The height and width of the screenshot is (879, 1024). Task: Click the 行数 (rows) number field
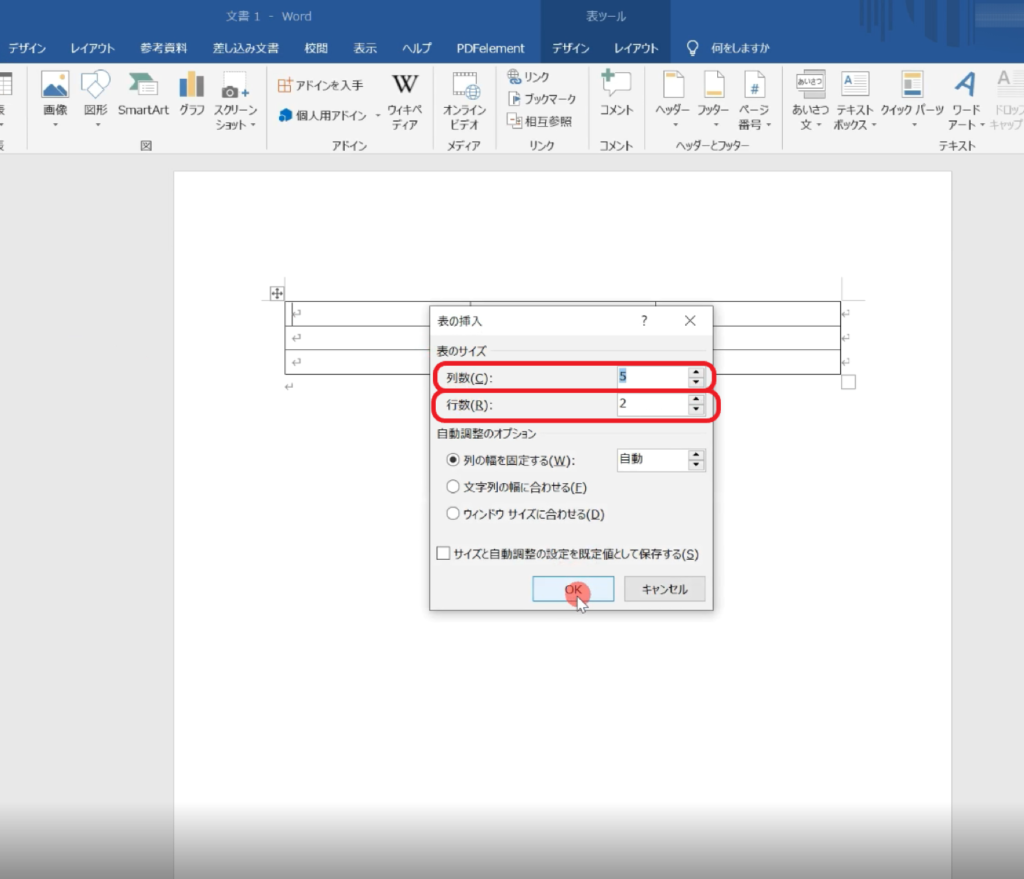point(650,405)
